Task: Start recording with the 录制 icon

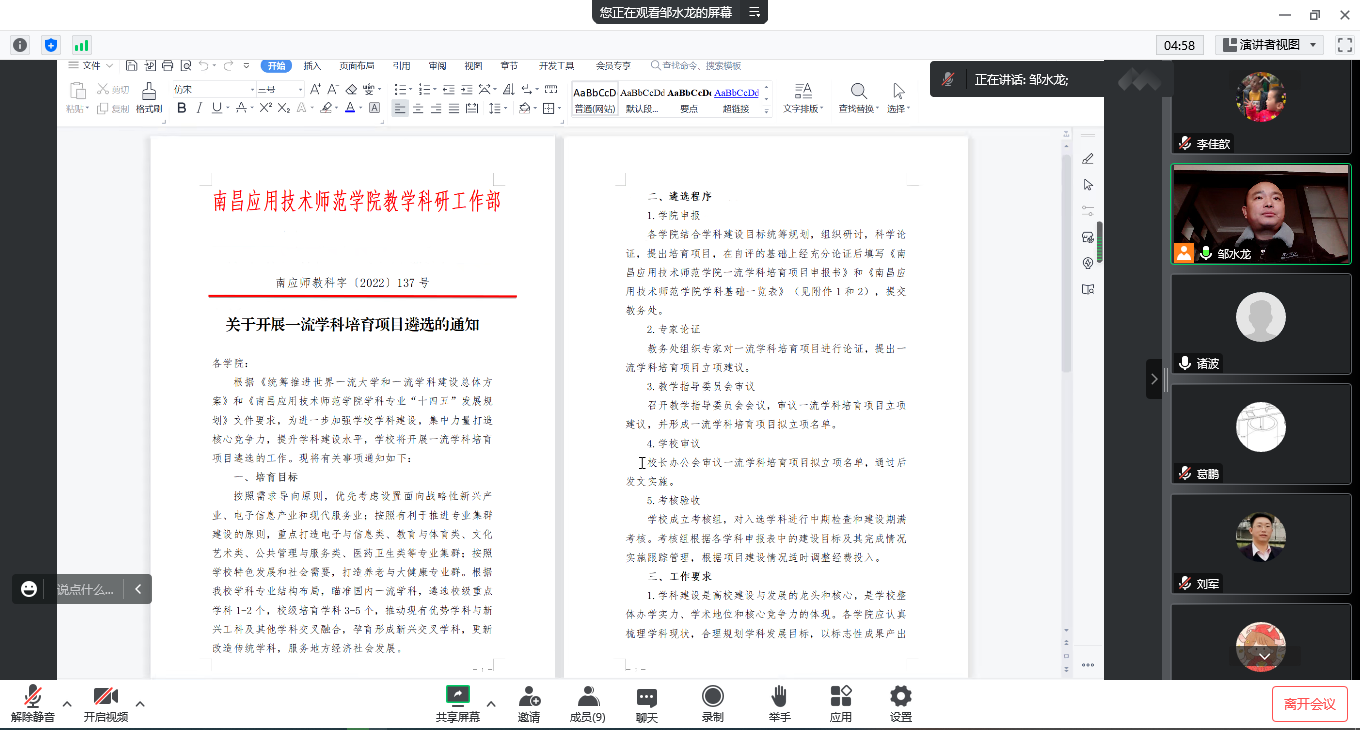Action: coord(712,703)
